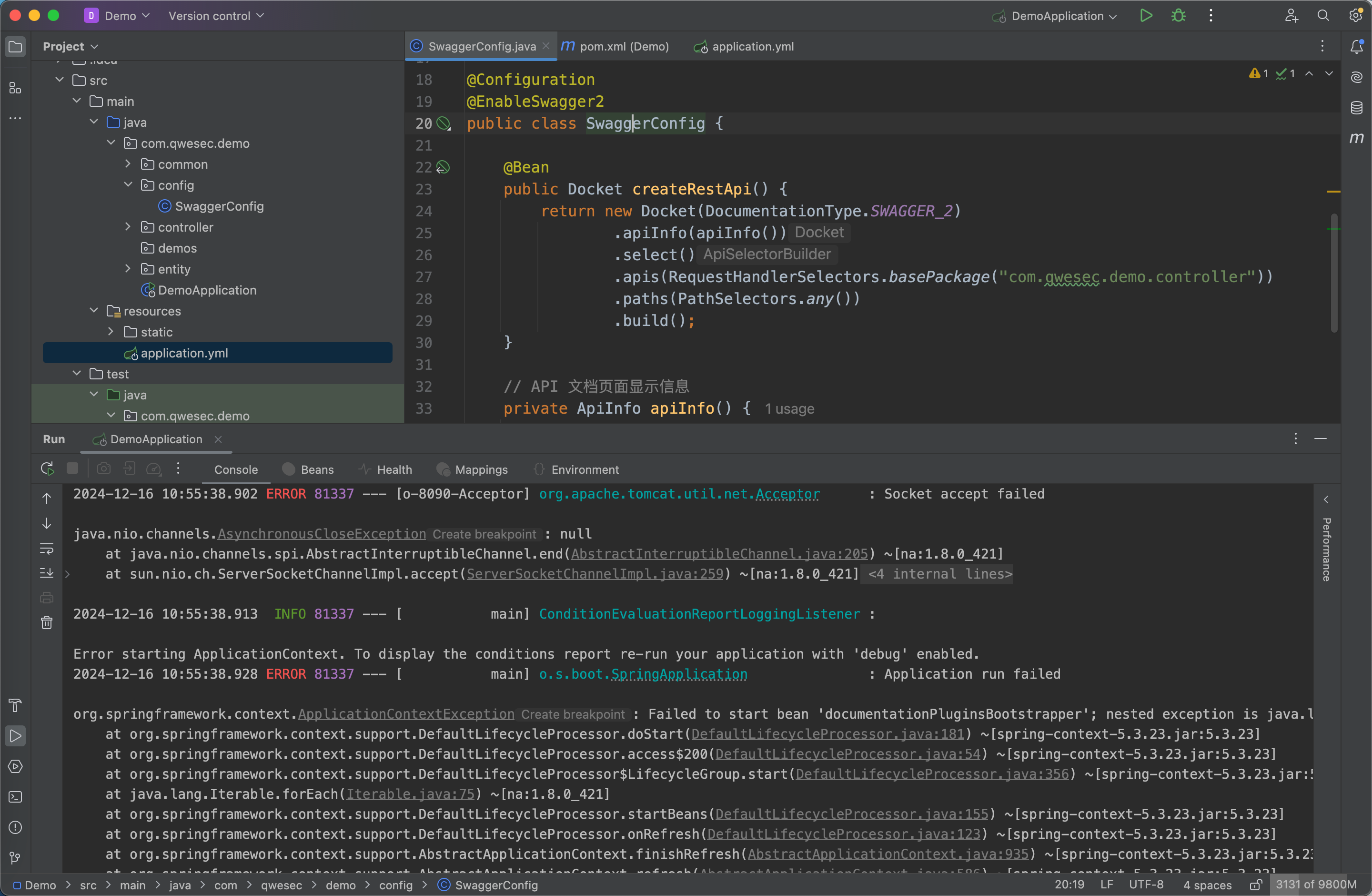
Task: Open Structure tool window icon
Action: [x=16, y=88]
